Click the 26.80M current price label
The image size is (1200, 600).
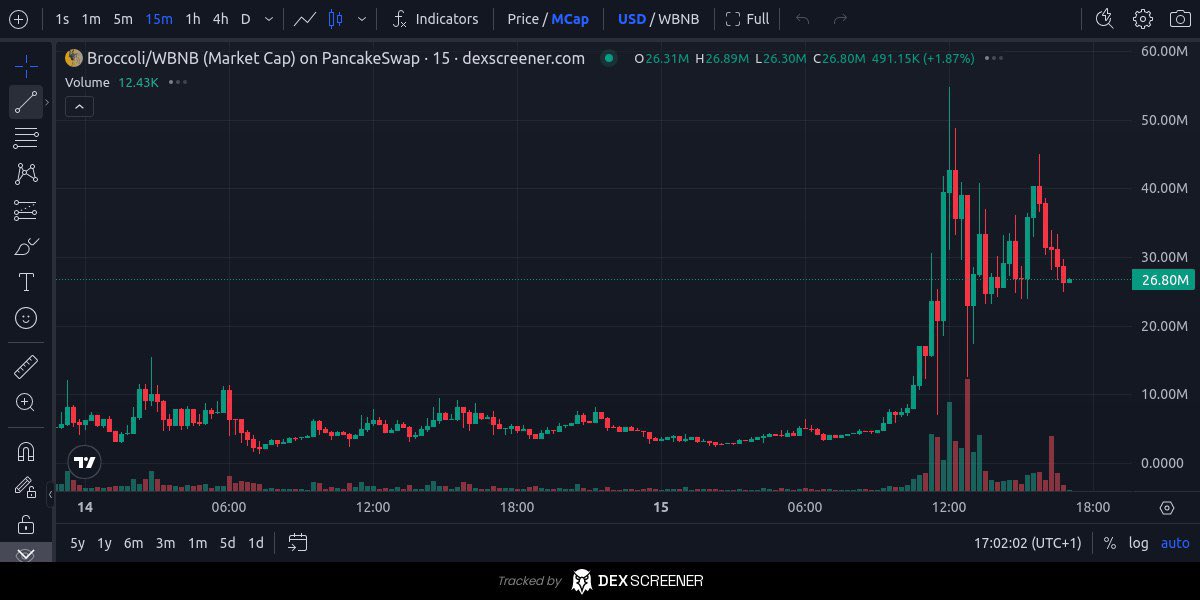point(1164,280)
